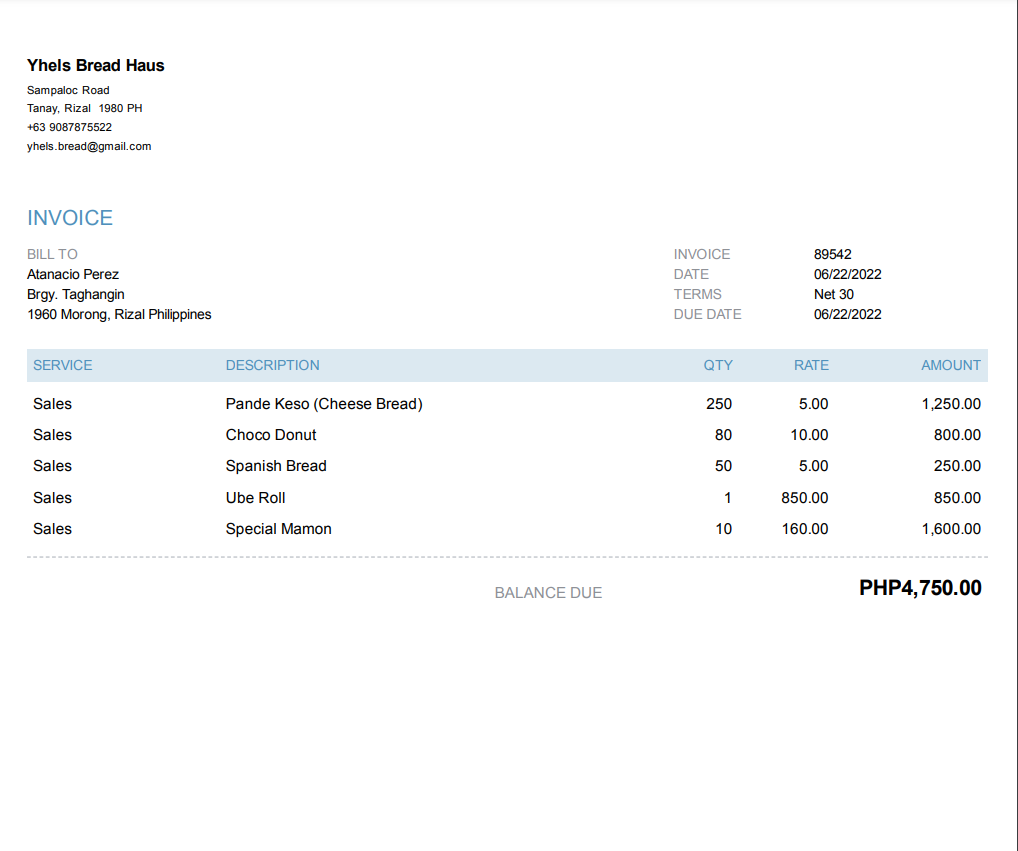Select Pande Keso (Cheese Bread) description
This screenshot has height=851, width=1018.
pos(324,404)
